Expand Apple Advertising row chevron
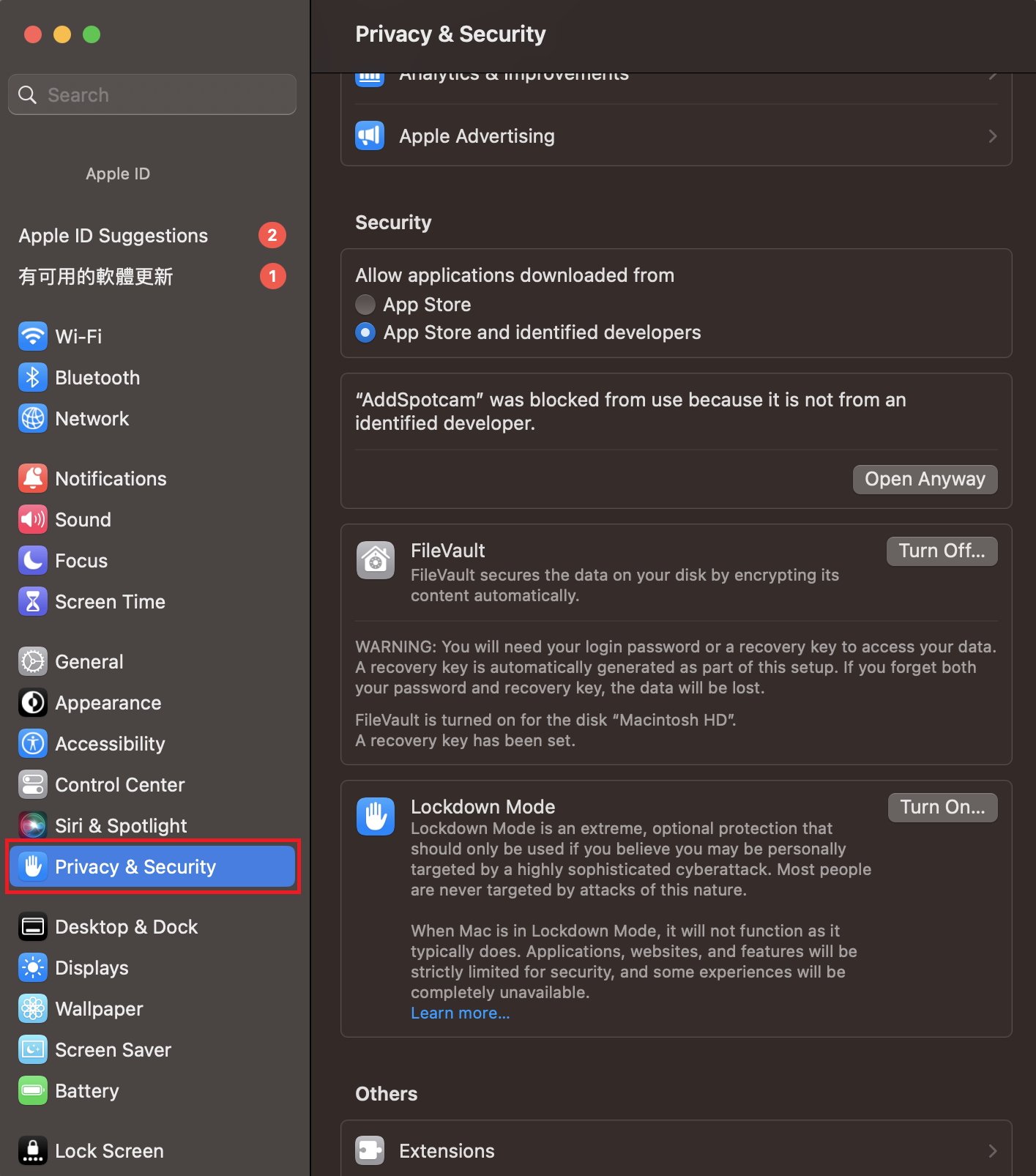The image size is (1036, 1176). click(x=993, y=136)
